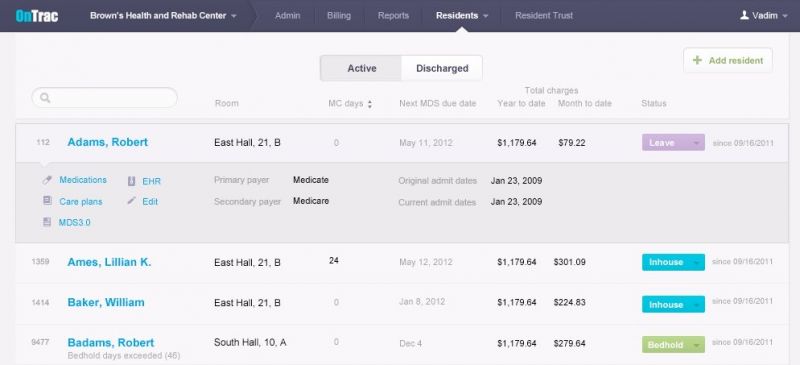Open the Baker, William resident link
This screenshot has width=800, height=365.
click(x=106, y=302)
